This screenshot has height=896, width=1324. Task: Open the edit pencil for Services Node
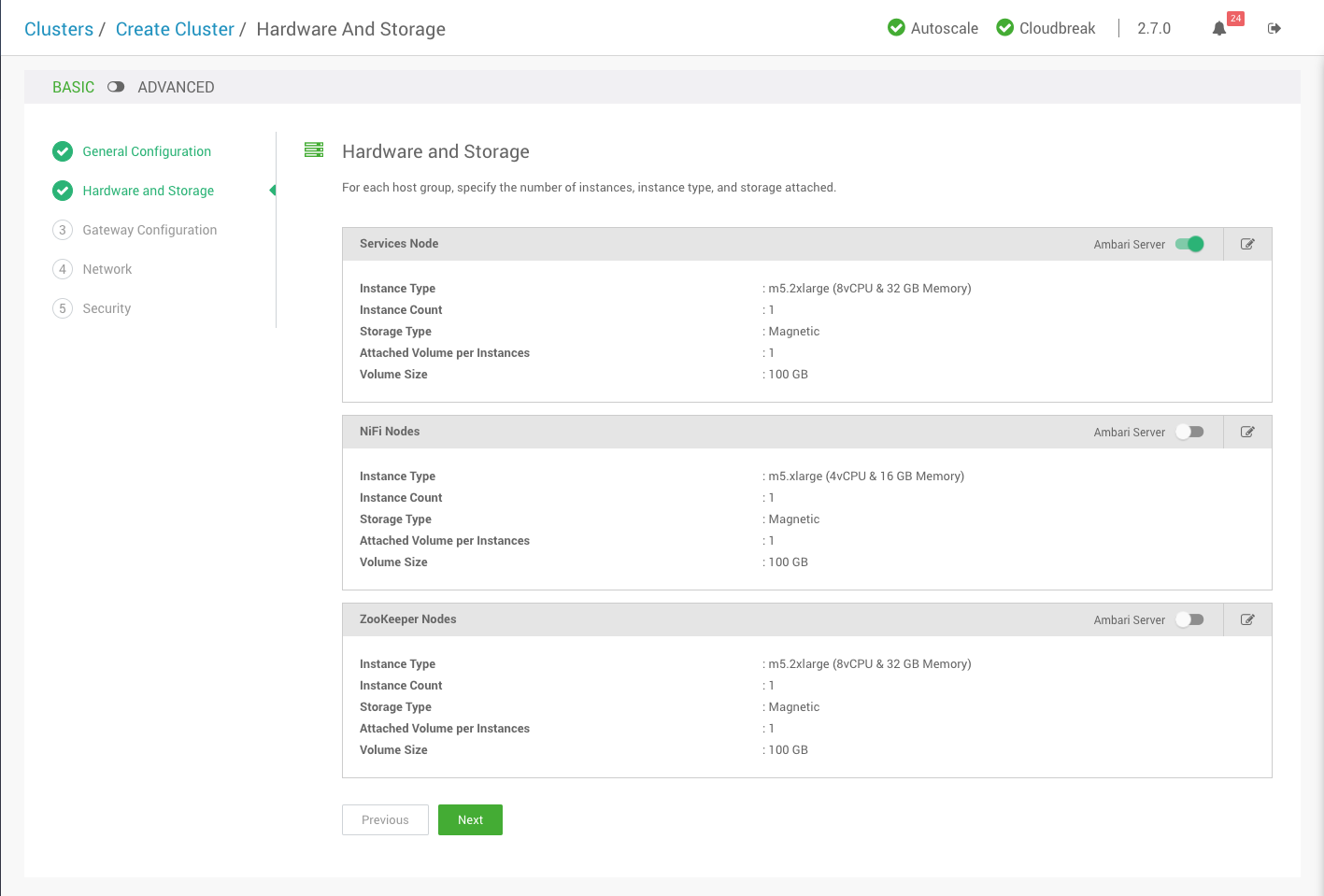(x=1246, y=243)
